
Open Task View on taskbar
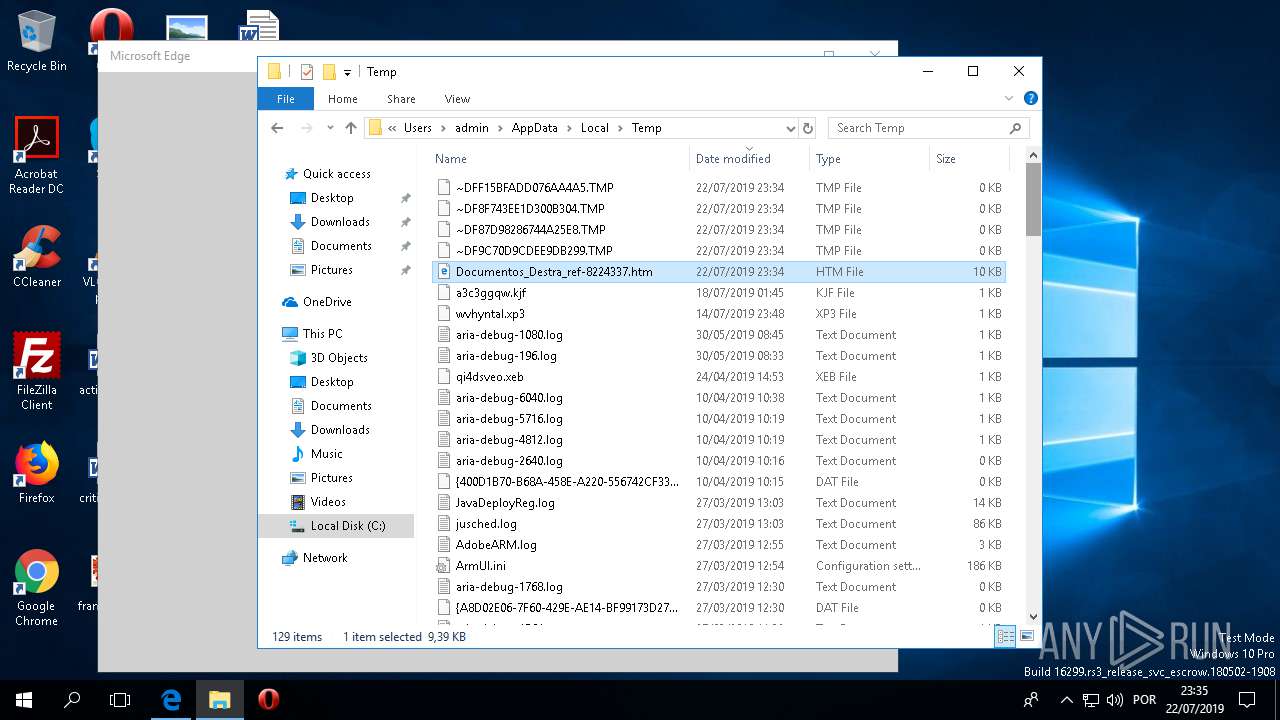[x=120, y=700]
